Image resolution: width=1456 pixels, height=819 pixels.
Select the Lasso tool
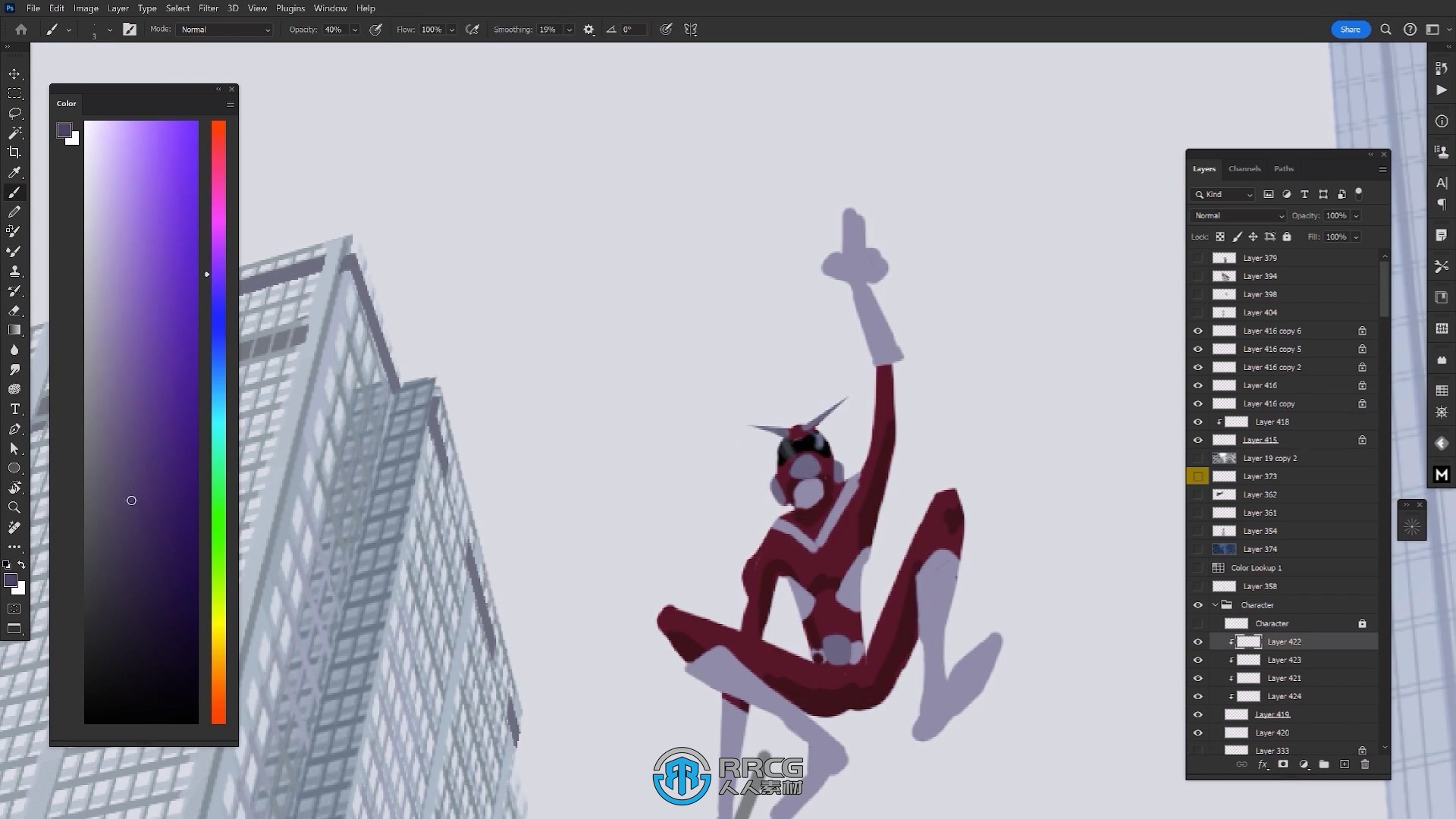pyautogui.click(x=14, y=113)
